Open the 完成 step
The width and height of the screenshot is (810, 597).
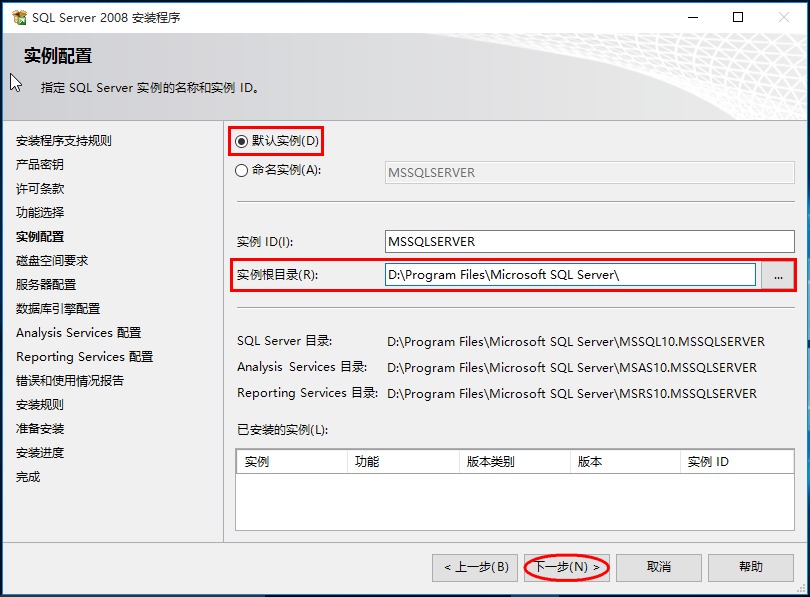tap(28, 477)
